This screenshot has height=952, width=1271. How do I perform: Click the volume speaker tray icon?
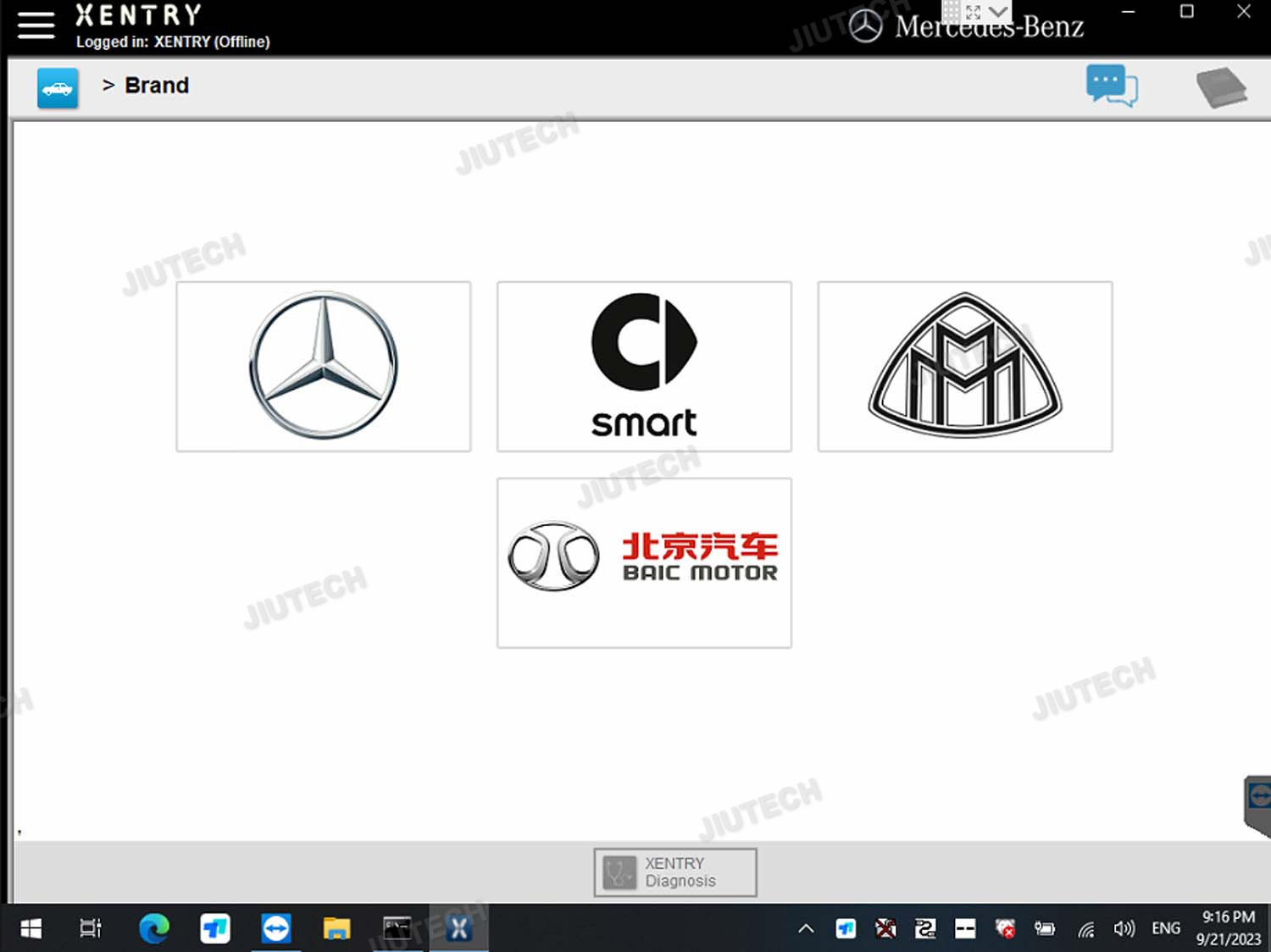(x=1124, y=929)
